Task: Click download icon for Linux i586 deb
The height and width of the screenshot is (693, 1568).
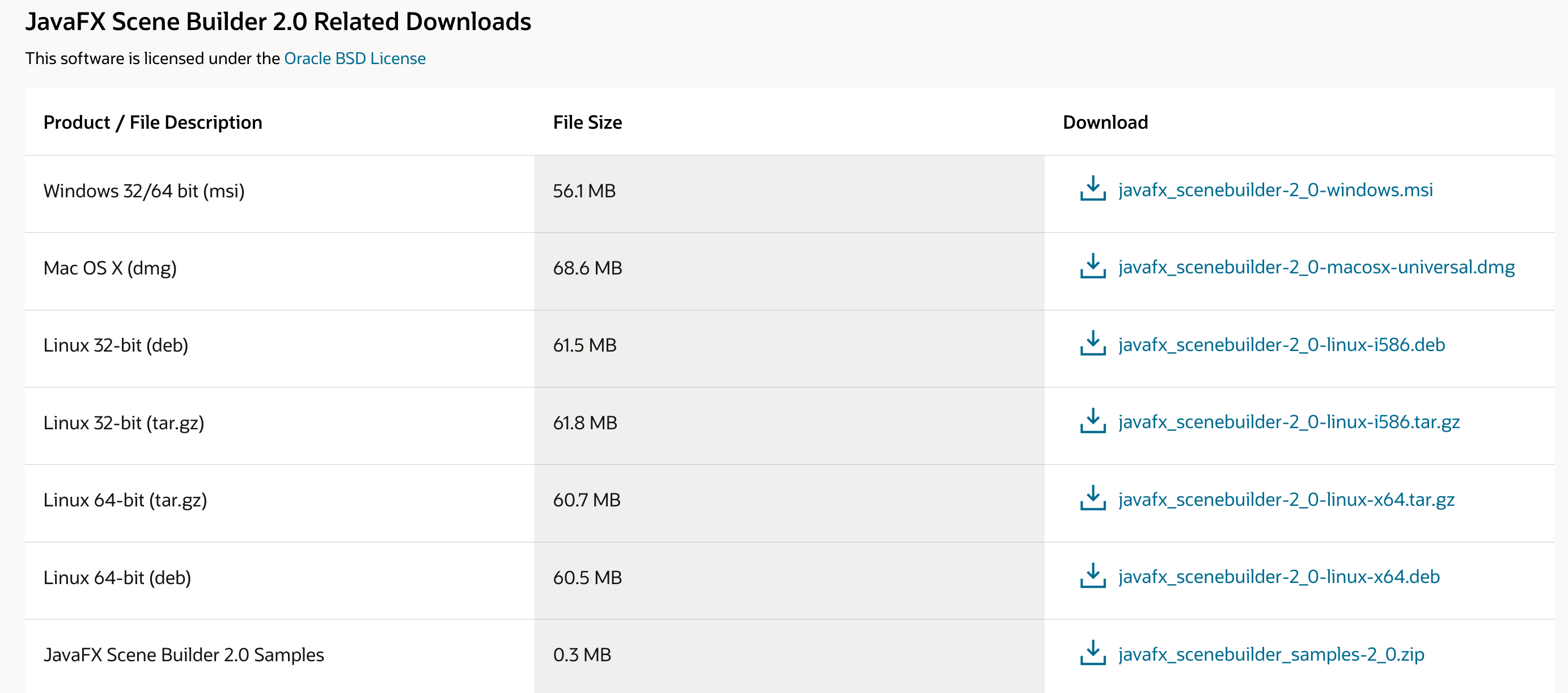Action: click(1092, 344)
